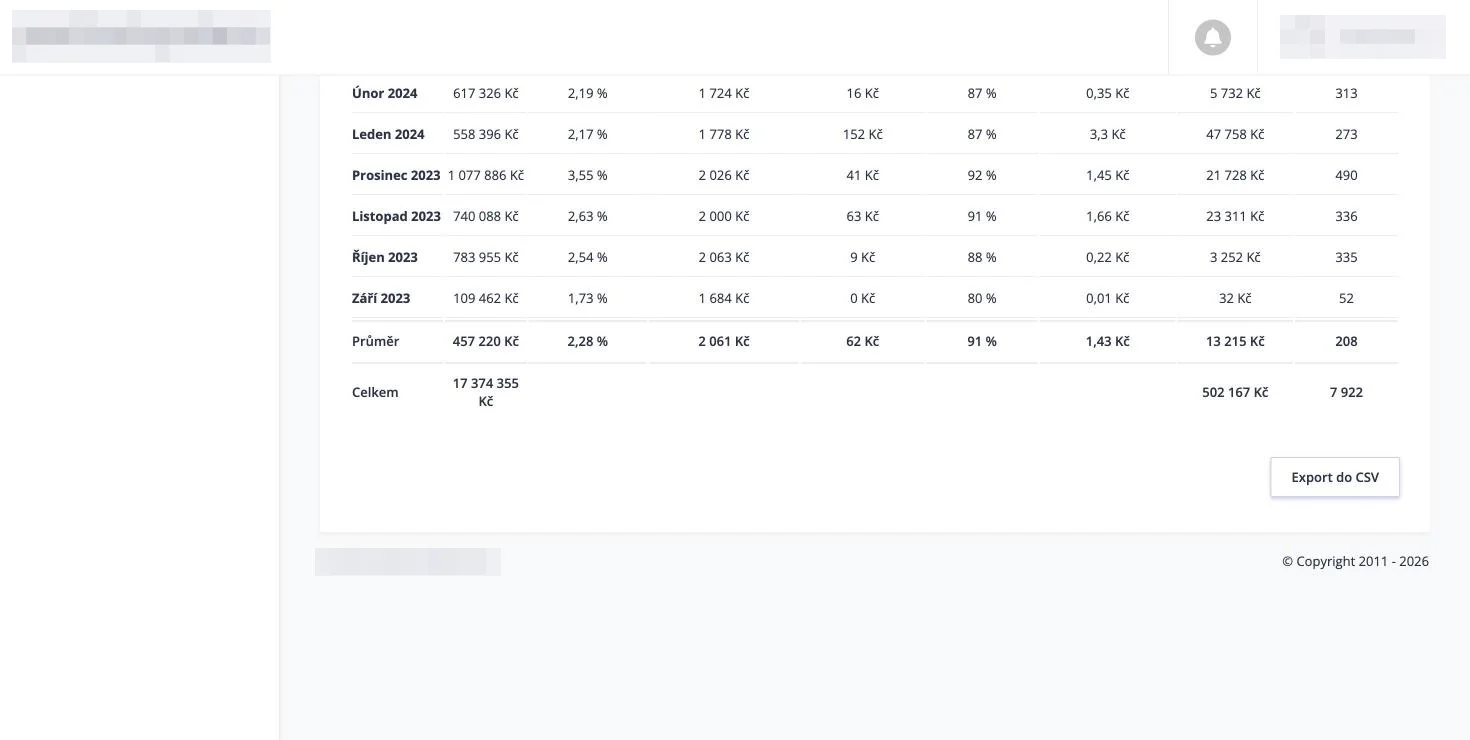Click the Říjen 2023 row label

385,257
